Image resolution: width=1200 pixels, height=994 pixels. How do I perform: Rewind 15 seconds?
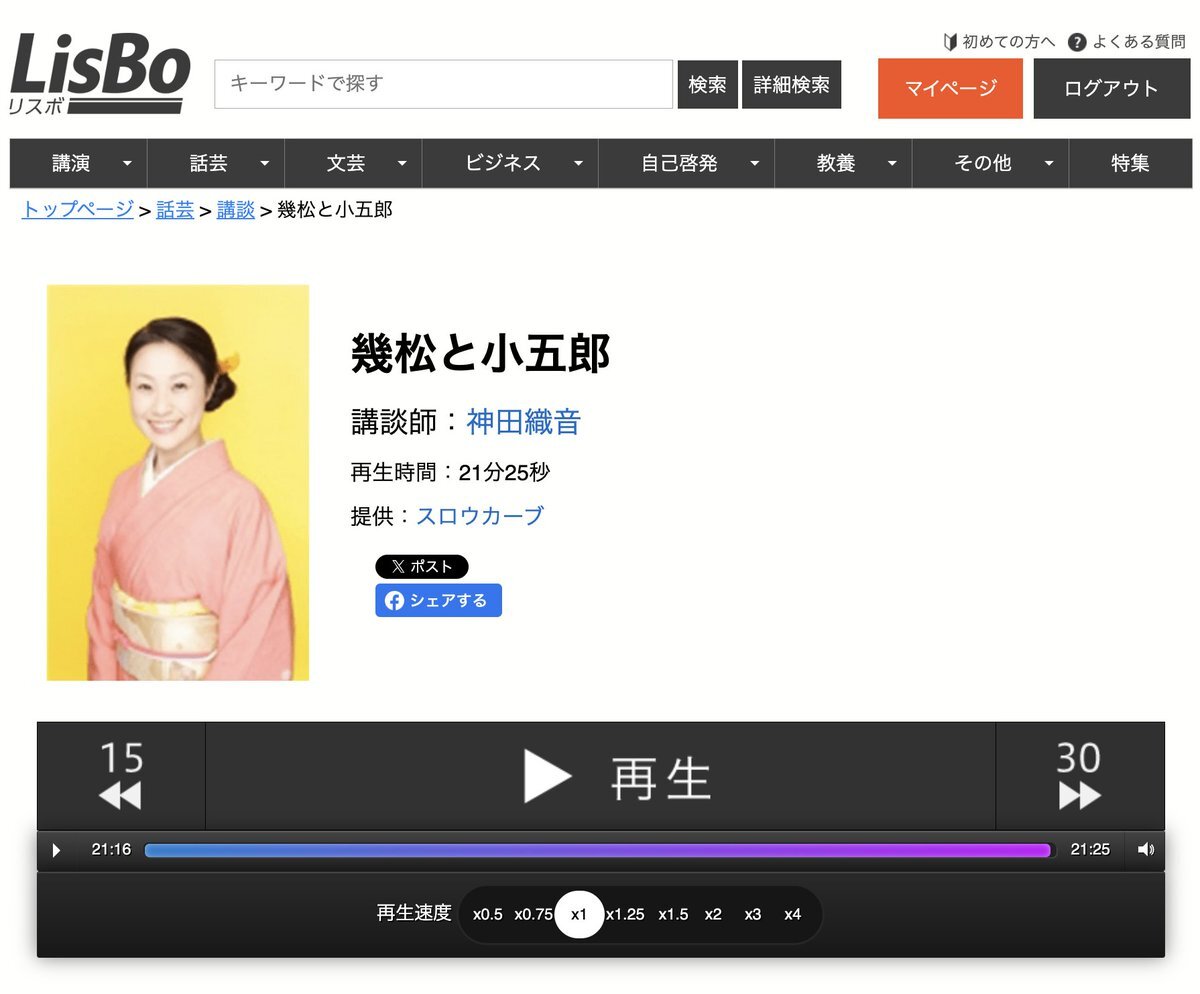121,776
